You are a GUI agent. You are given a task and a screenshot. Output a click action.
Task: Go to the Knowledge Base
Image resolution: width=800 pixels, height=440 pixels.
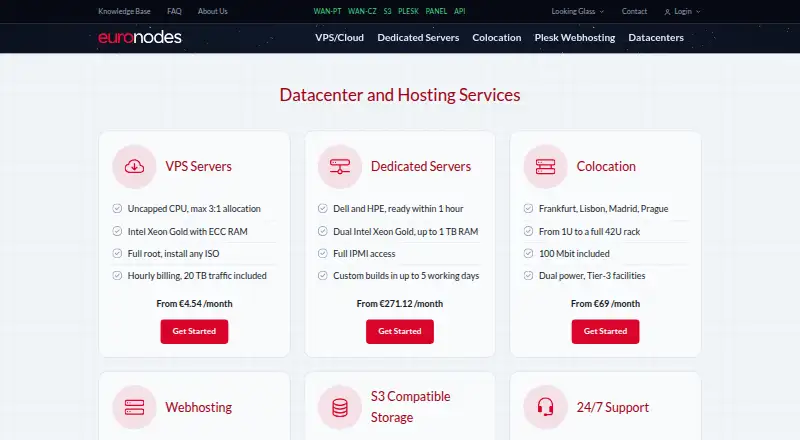[124, 11]
